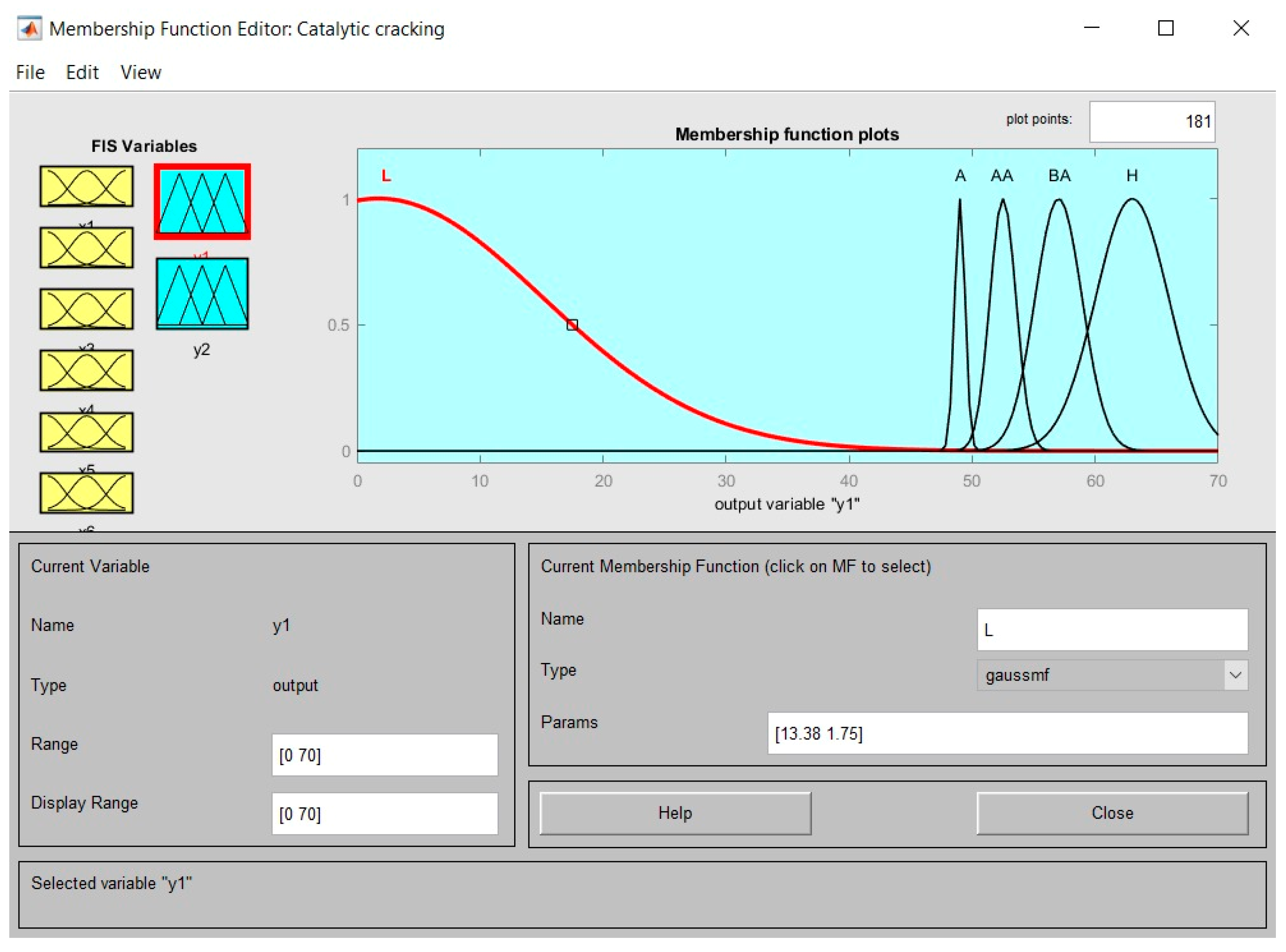Open the File menu

click(30, 73)
